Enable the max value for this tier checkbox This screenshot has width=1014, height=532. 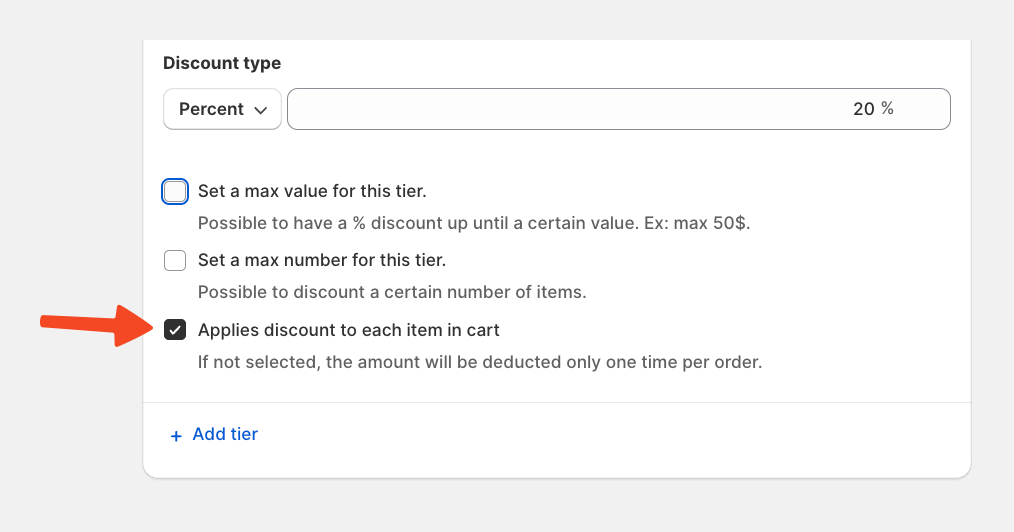pyautogui.click(x=175, y=191)
